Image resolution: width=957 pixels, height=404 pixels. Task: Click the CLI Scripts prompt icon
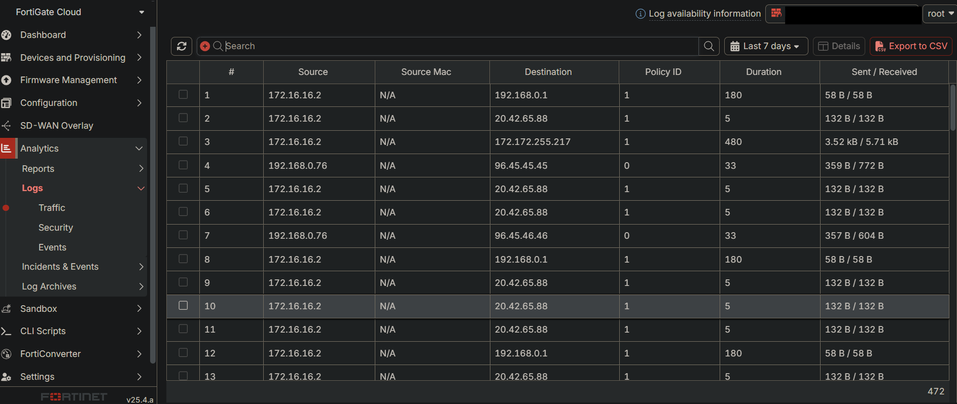point(7,331)
